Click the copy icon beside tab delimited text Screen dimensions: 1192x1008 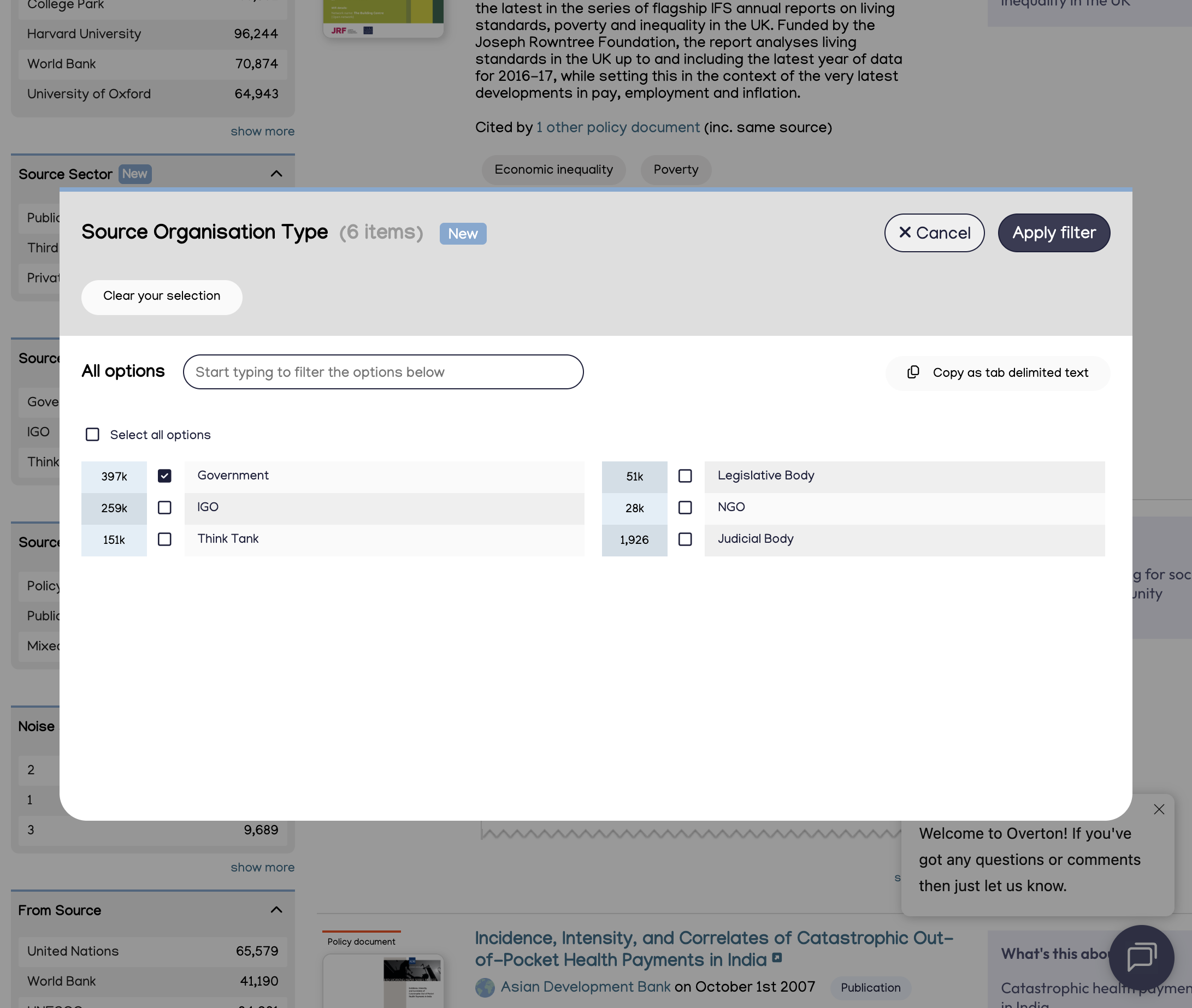[913, 372]
